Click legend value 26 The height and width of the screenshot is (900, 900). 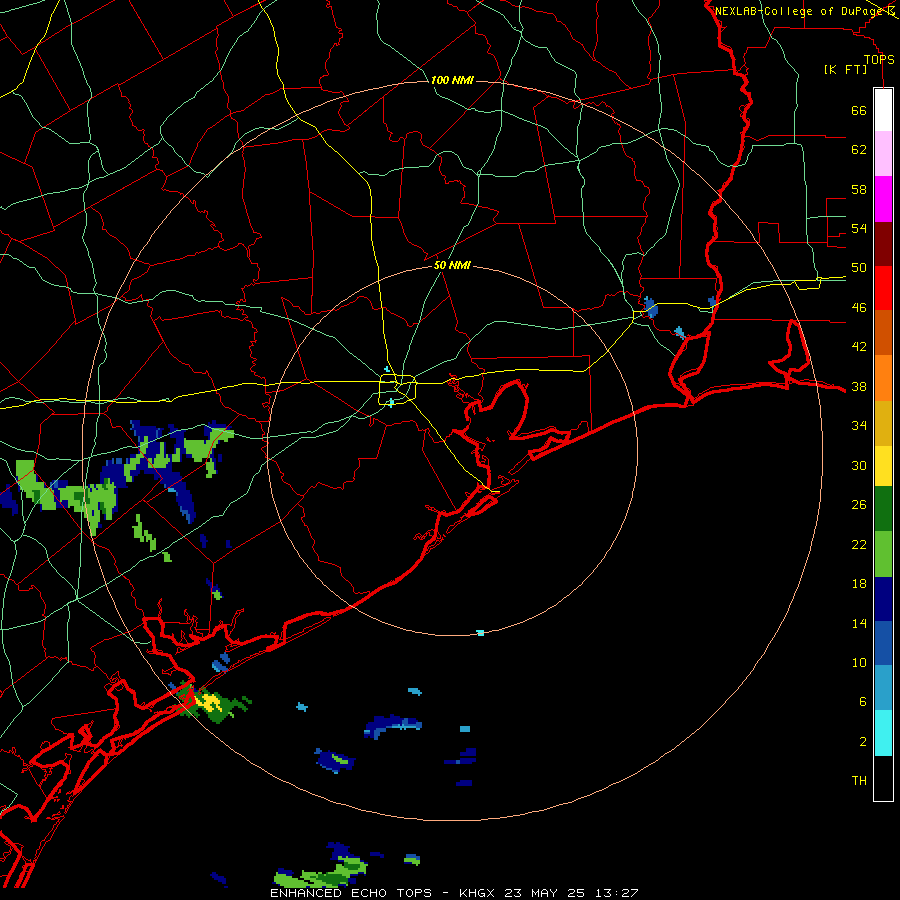[x=859, y=505]
